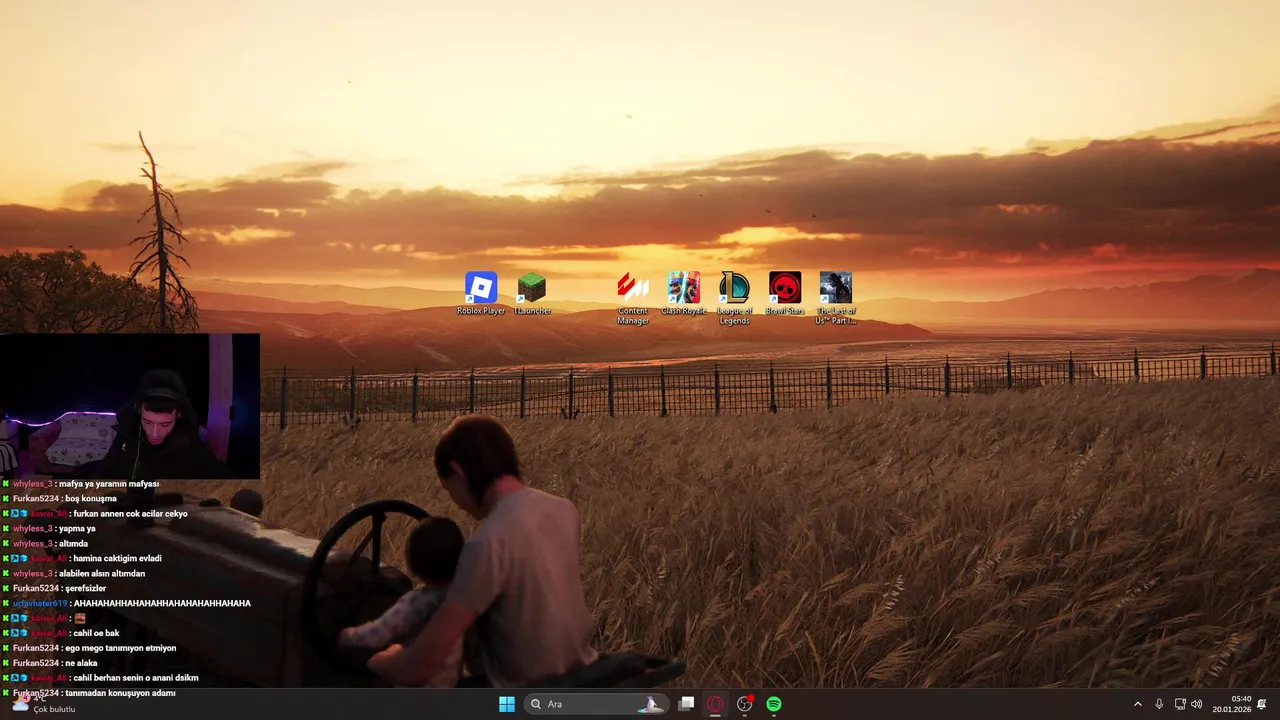Open The Last of Us Part I shortcut
The width and height of the screenshot is (1280, 720).
coord(836,298)
